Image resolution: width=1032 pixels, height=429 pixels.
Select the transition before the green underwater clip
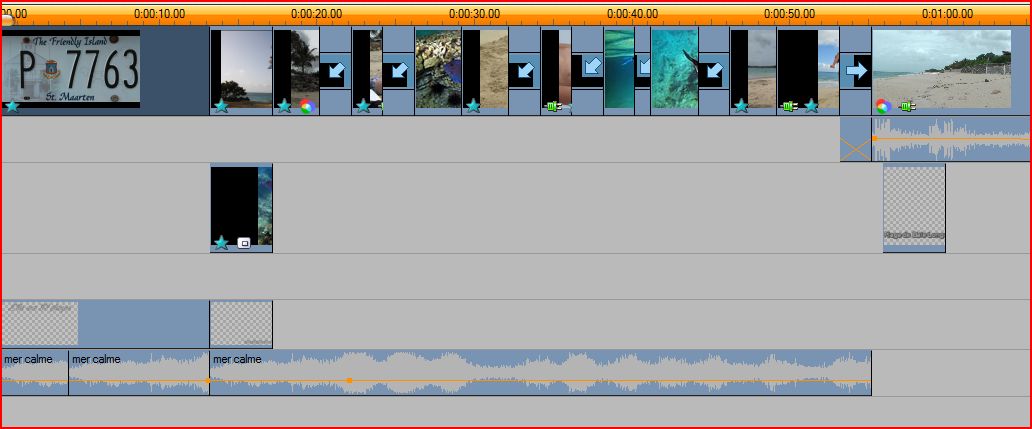(588, 71)
